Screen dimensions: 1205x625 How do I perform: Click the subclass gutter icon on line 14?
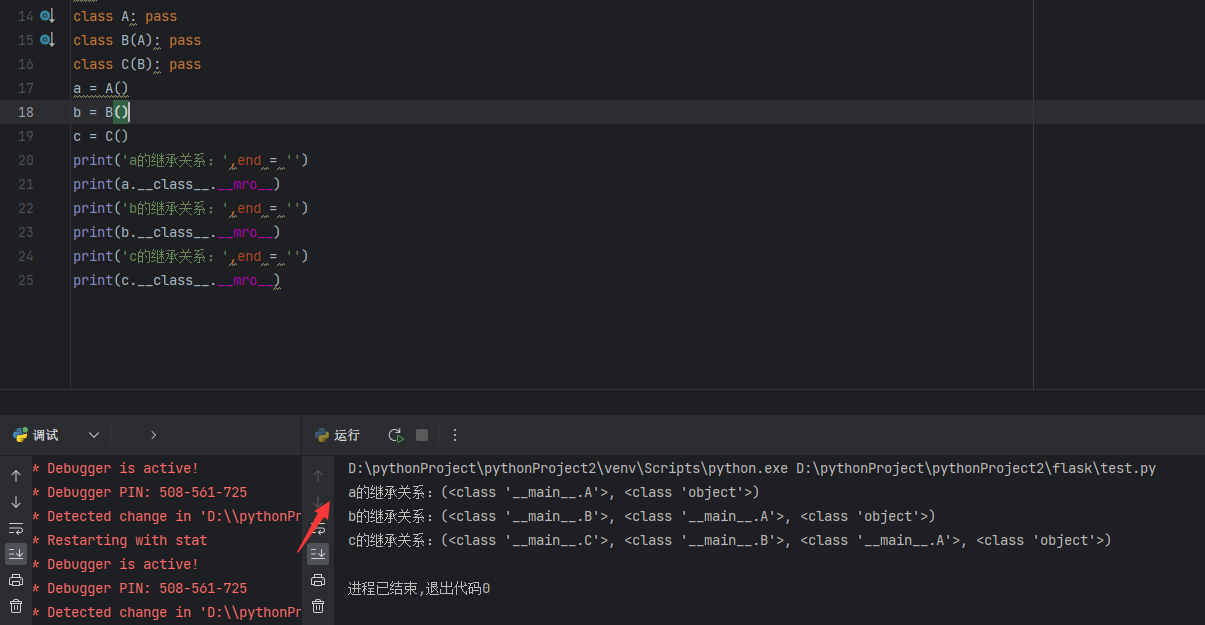coord(47,16)
